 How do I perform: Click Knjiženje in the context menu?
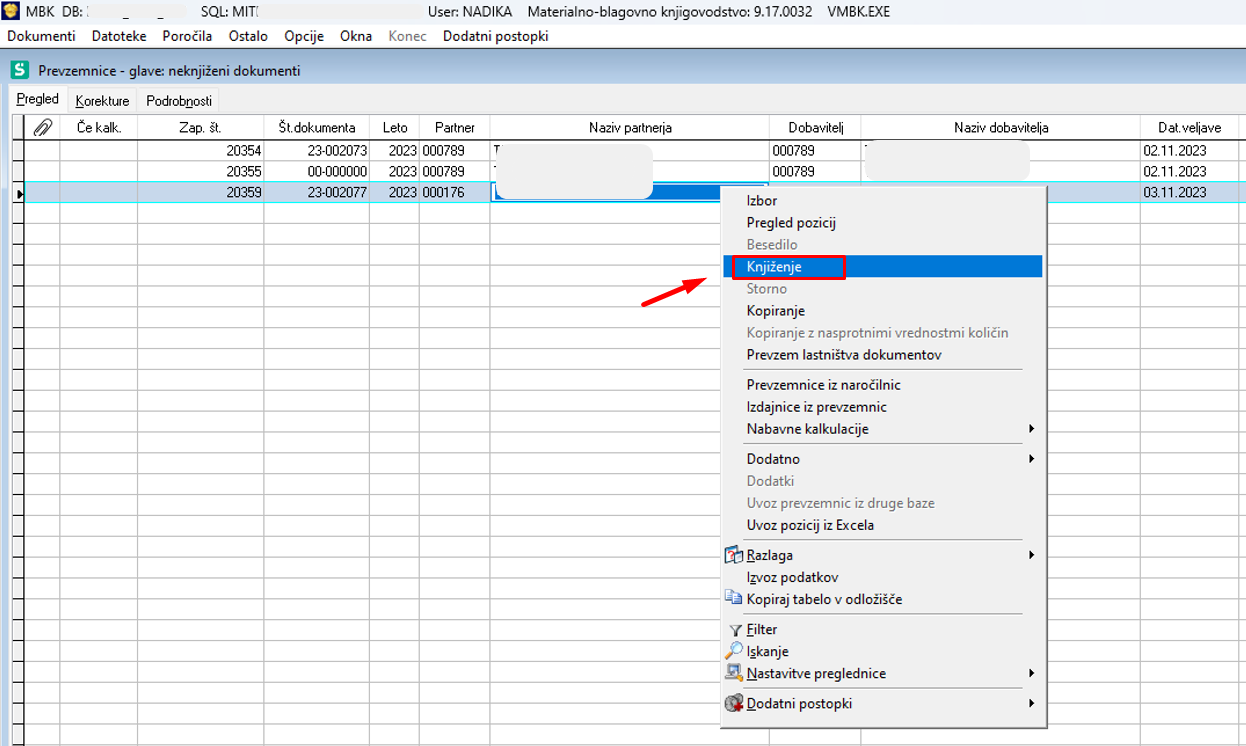click(x=774, y=267)
